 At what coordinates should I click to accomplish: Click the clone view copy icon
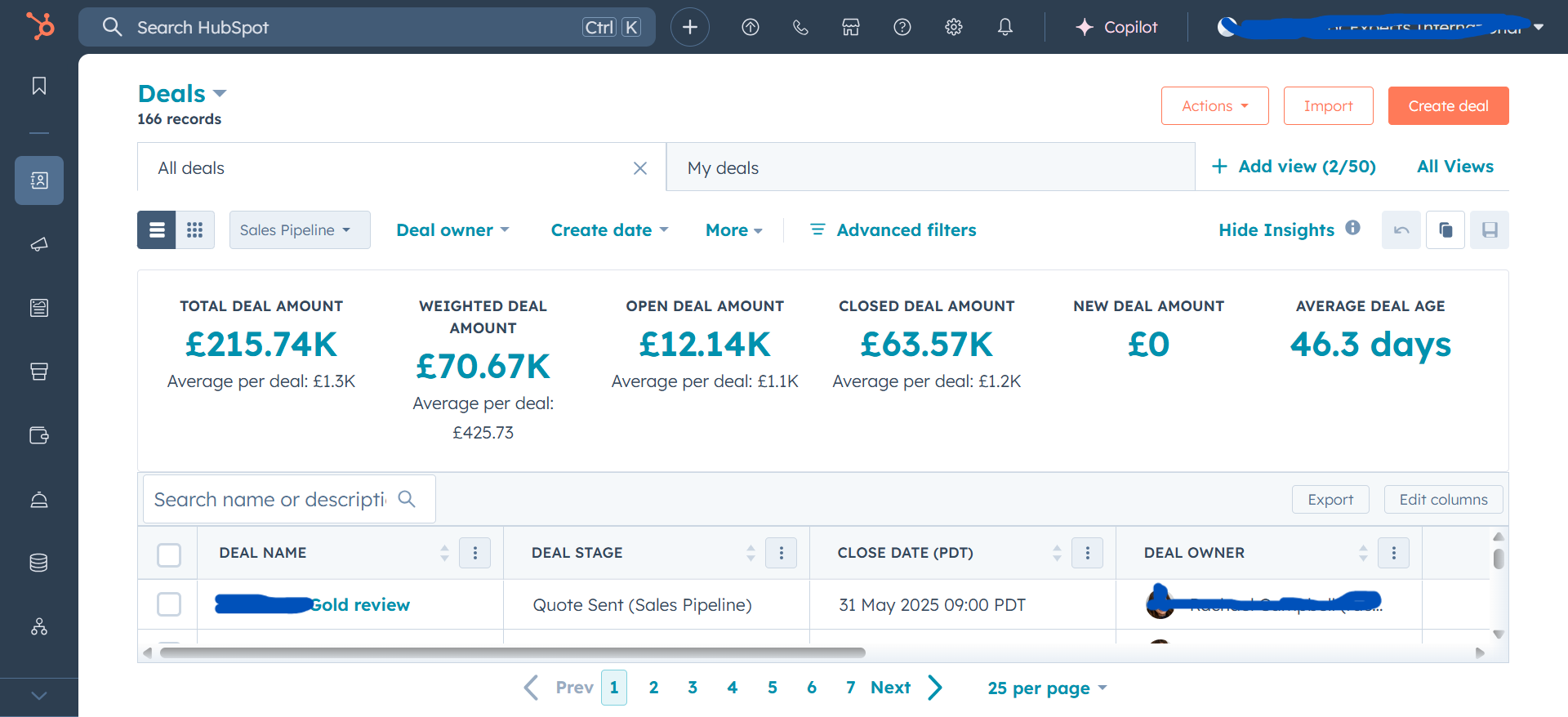coord(1445,230)
